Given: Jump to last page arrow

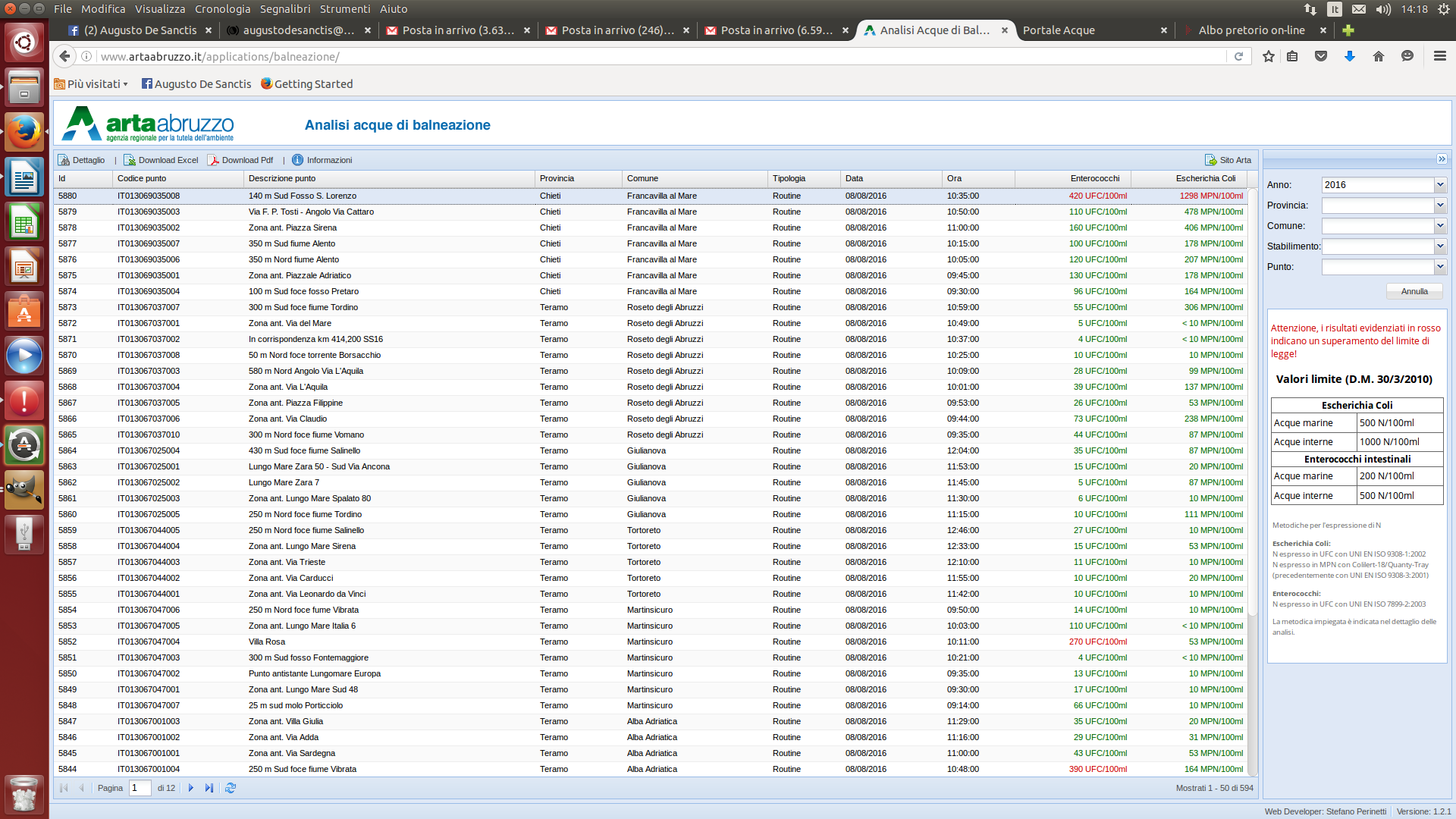Looking at the screenshot, I should [x=209, y=788].
